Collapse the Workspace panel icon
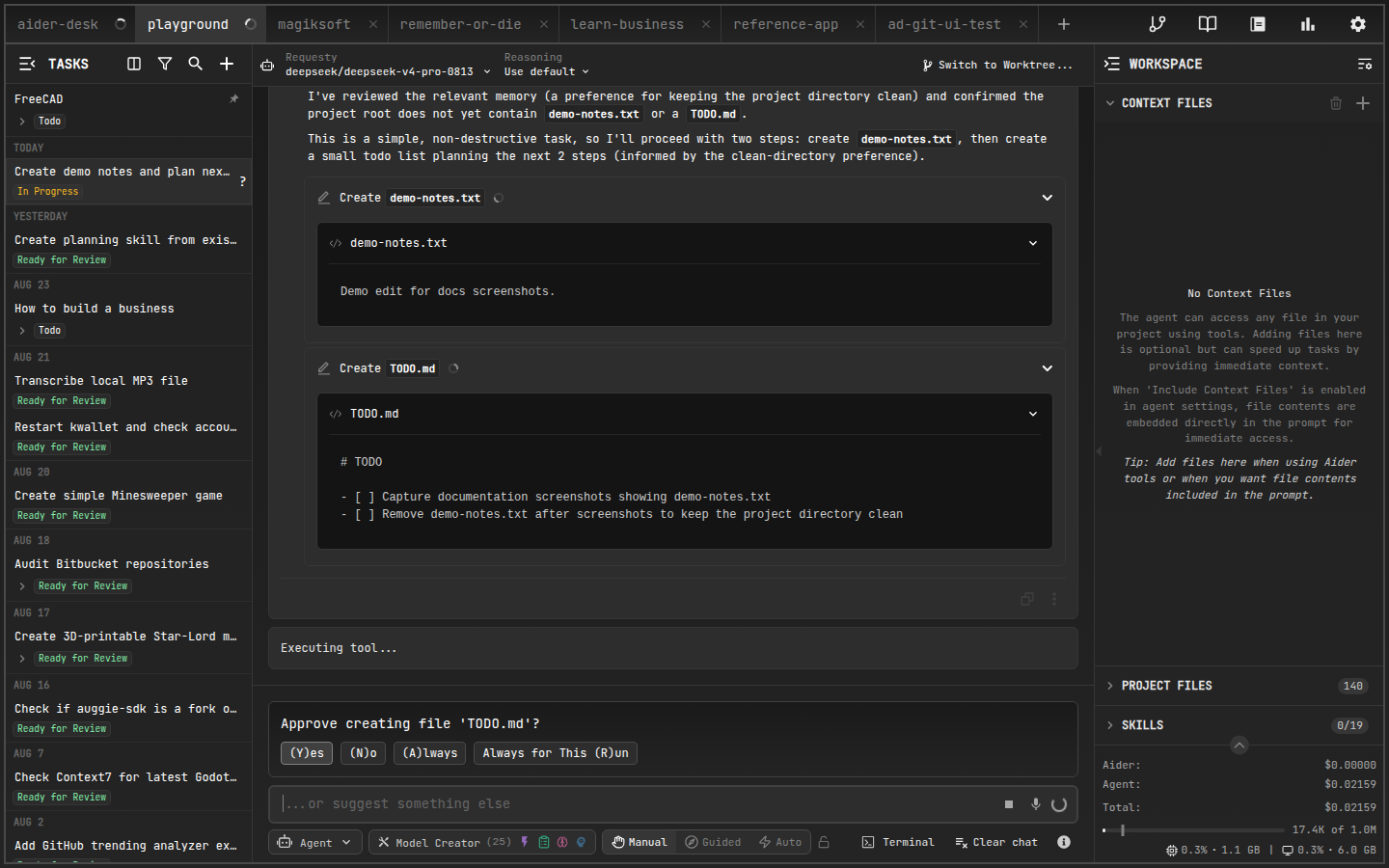The width and height of the screenshot is (1389, 868). coord(1112,64)
